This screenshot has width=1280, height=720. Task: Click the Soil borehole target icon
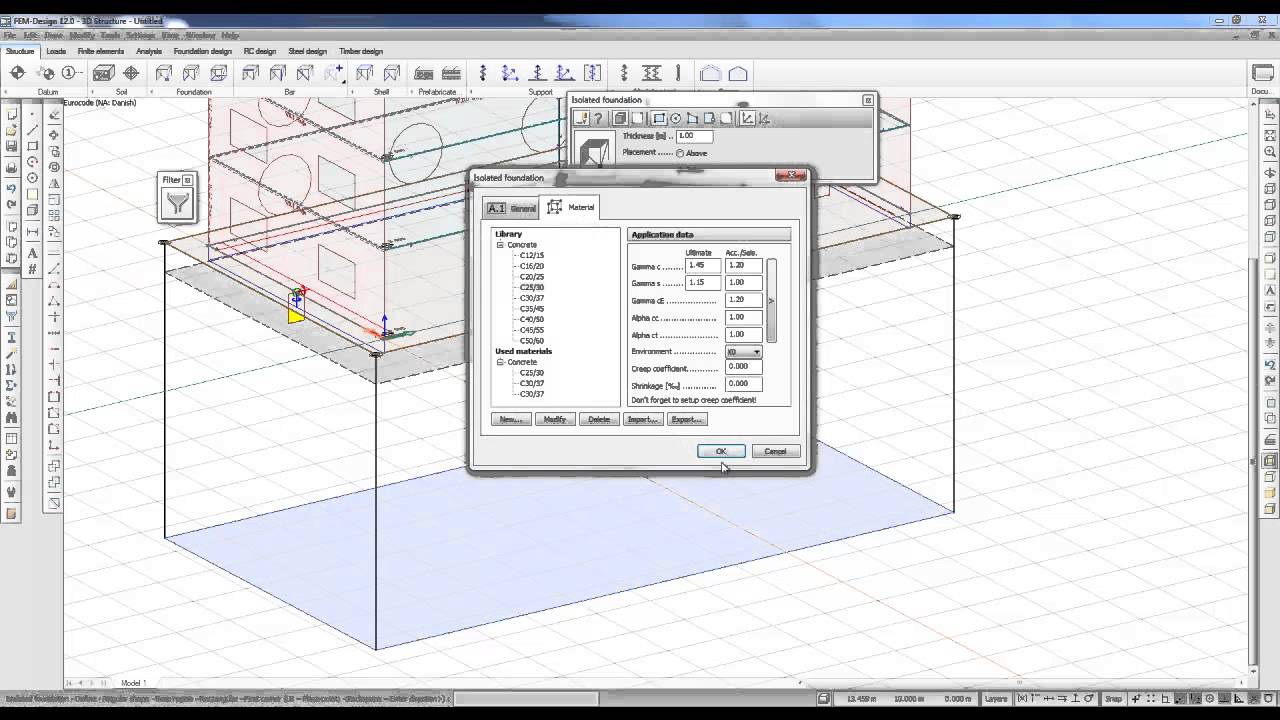click(131, 73)
